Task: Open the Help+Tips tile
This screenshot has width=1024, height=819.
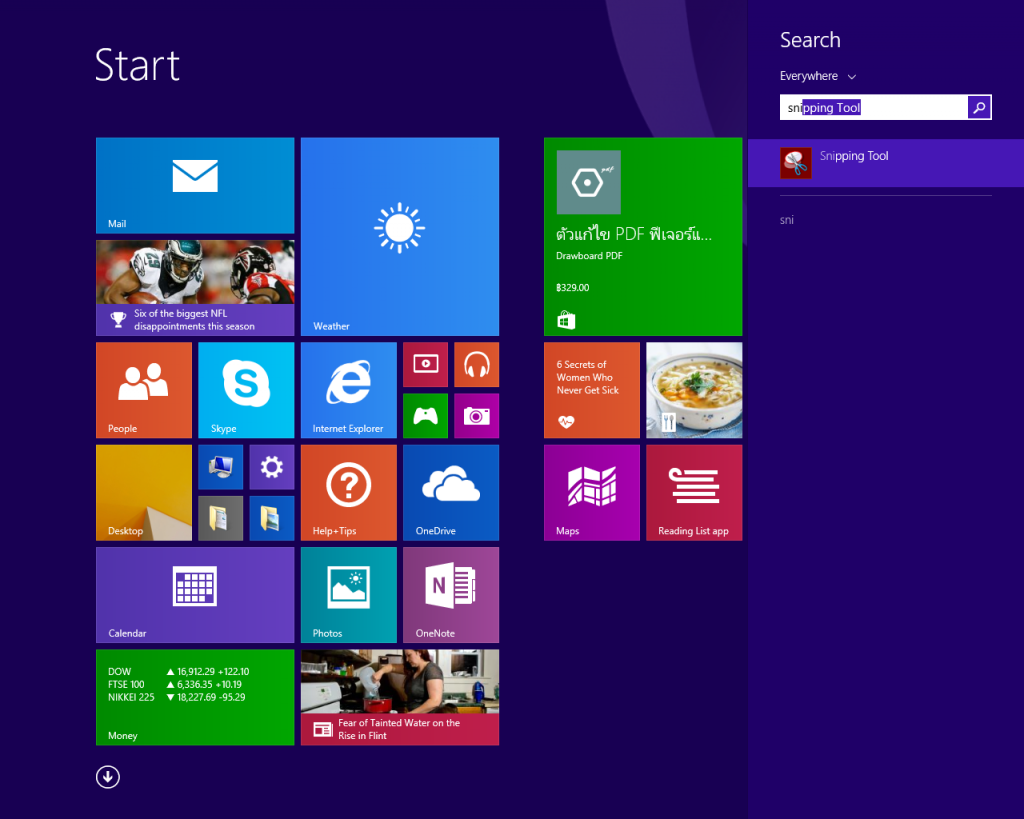Action: click(348, 492)
